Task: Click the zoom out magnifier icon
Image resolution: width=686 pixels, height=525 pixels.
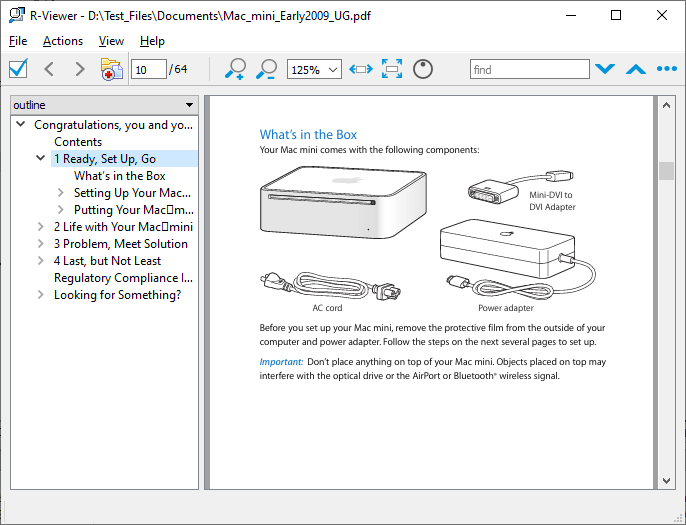Action: [x=266, y=69]
